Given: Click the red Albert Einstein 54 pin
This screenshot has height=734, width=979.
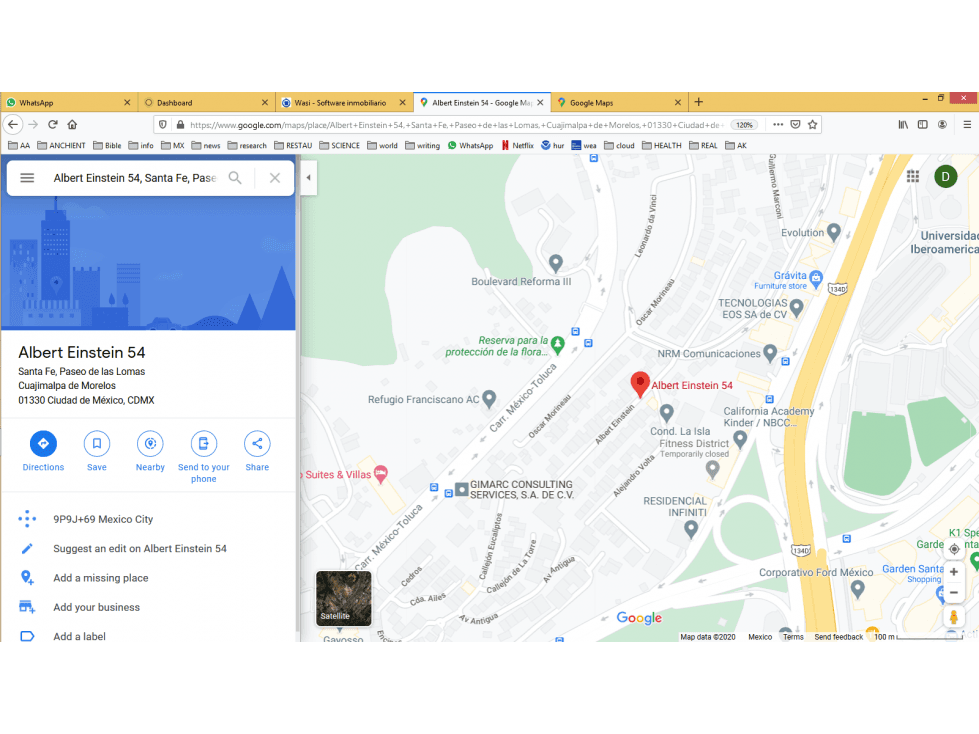Looking at the screenshot, I should [x=640, y=384].
